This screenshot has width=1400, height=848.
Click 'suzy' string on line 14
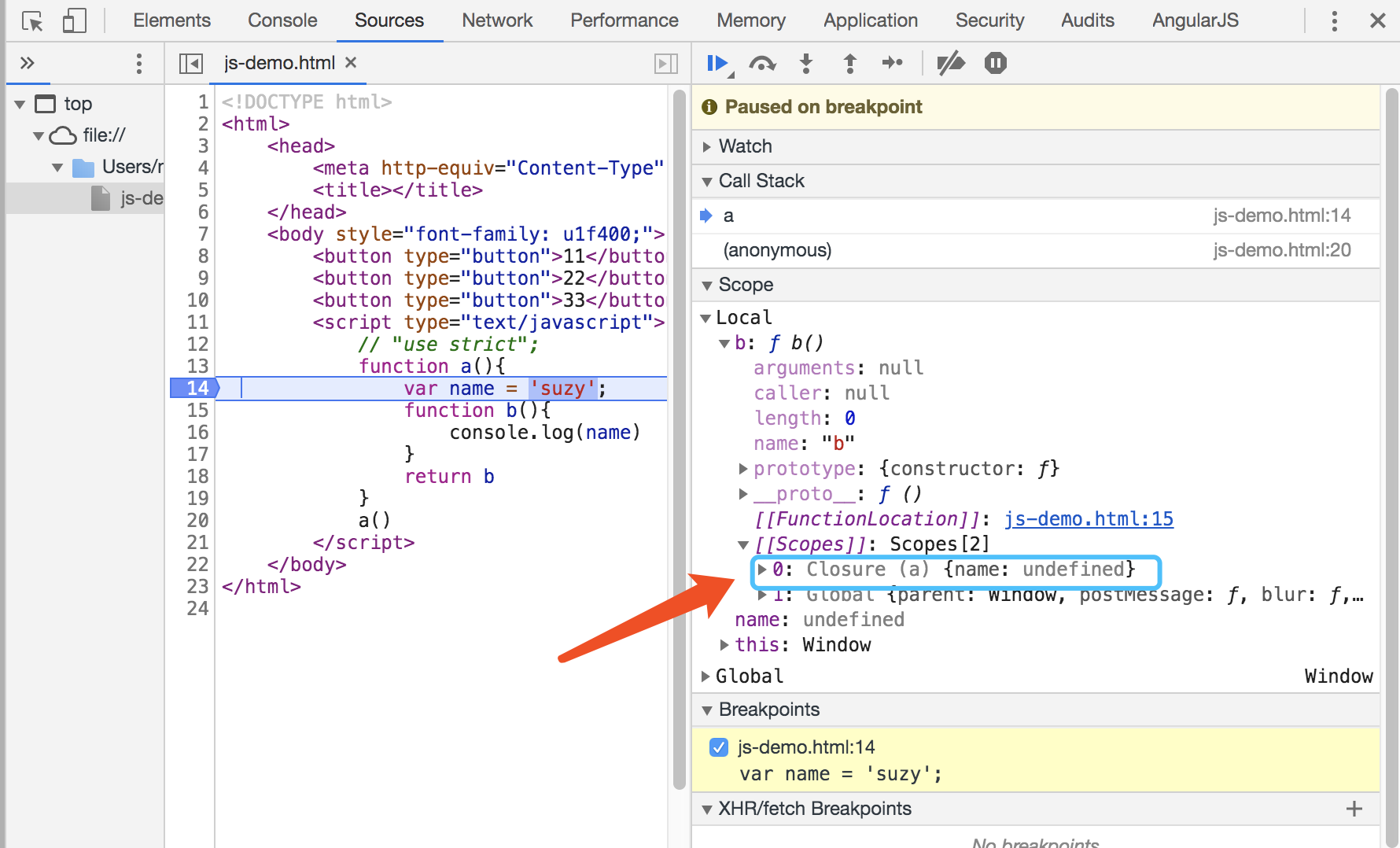coord(562,389)
